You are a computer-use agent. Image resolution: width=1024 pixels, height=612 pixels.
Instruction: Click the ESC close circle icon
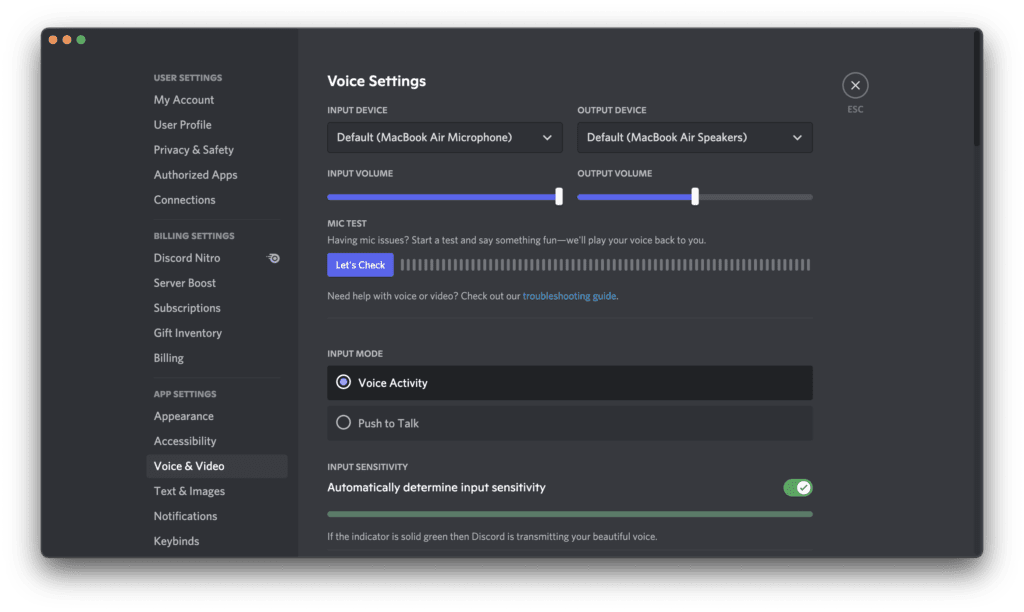tap(855, 86)
